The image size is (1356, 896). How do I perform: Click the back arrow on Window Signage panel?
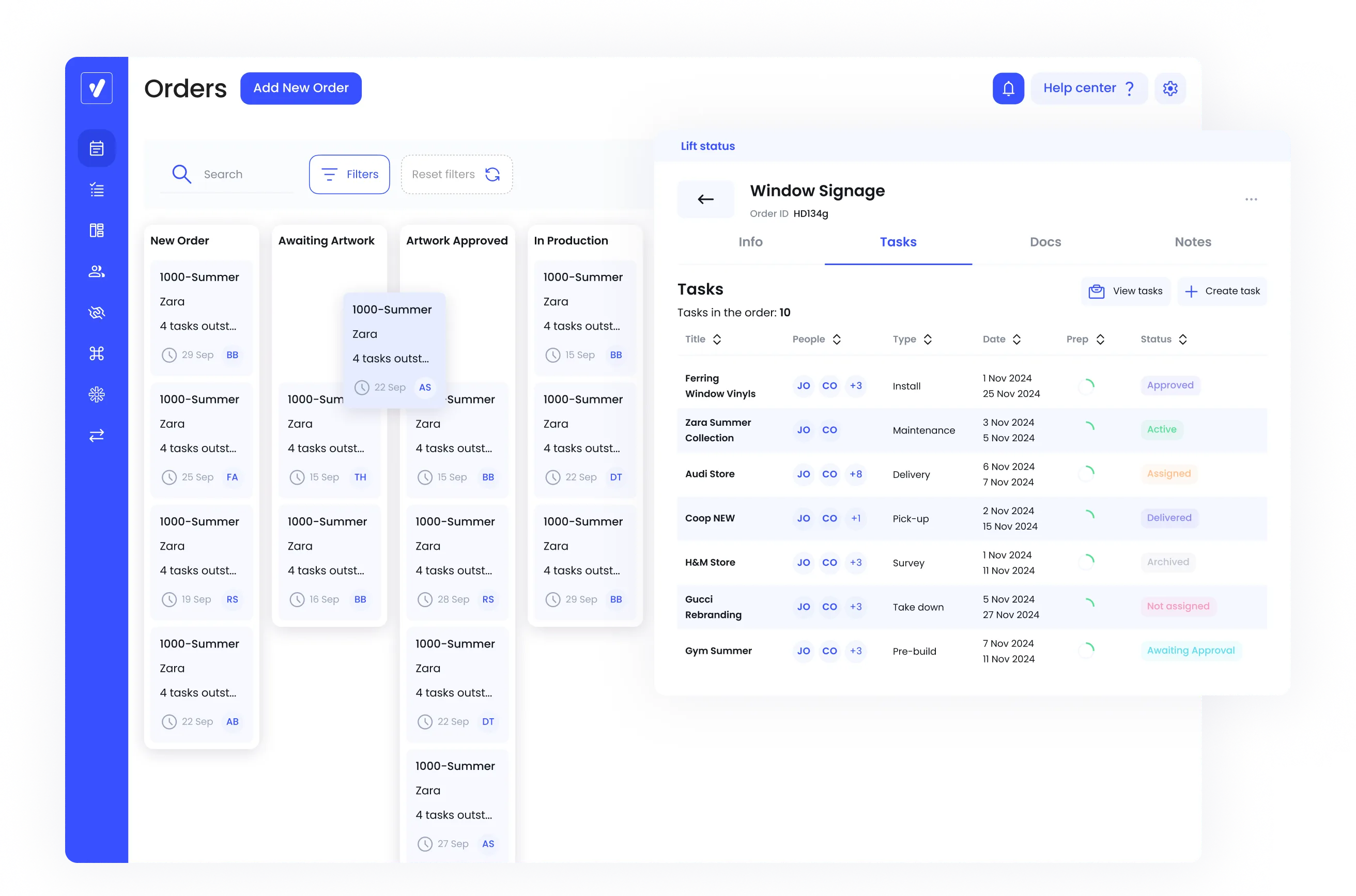[x=705, y=199]
